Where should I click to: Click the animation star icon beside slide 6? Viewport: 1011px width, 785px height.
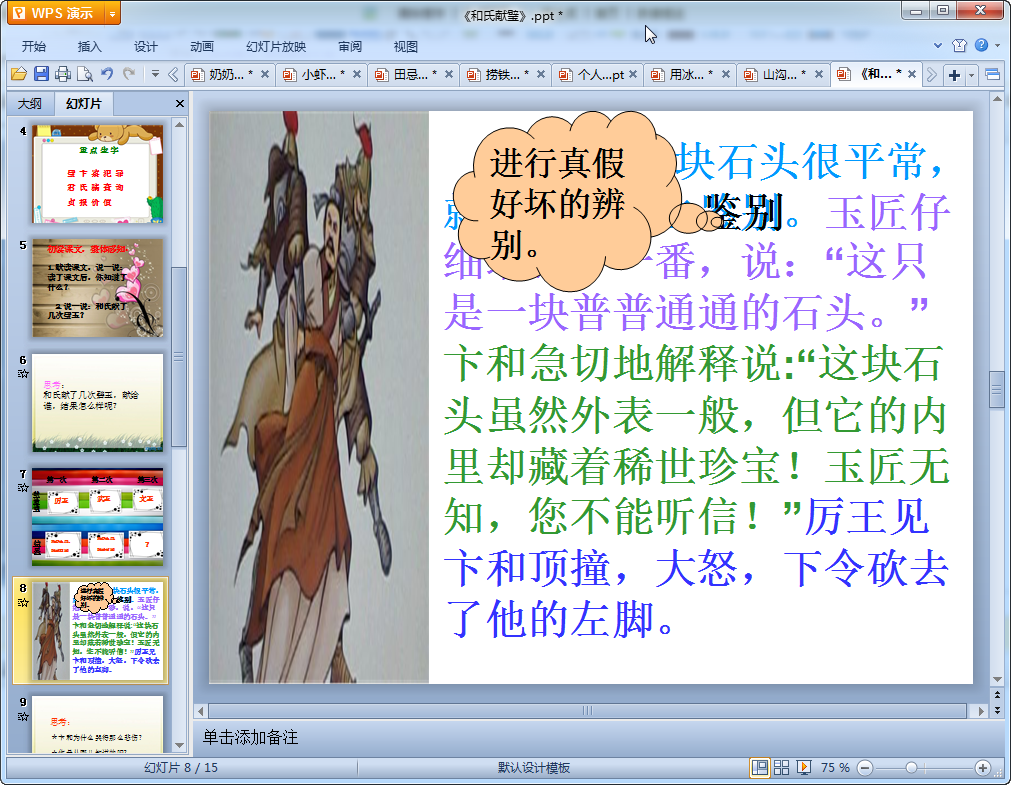pyautogui.click(x=23, y=373)
